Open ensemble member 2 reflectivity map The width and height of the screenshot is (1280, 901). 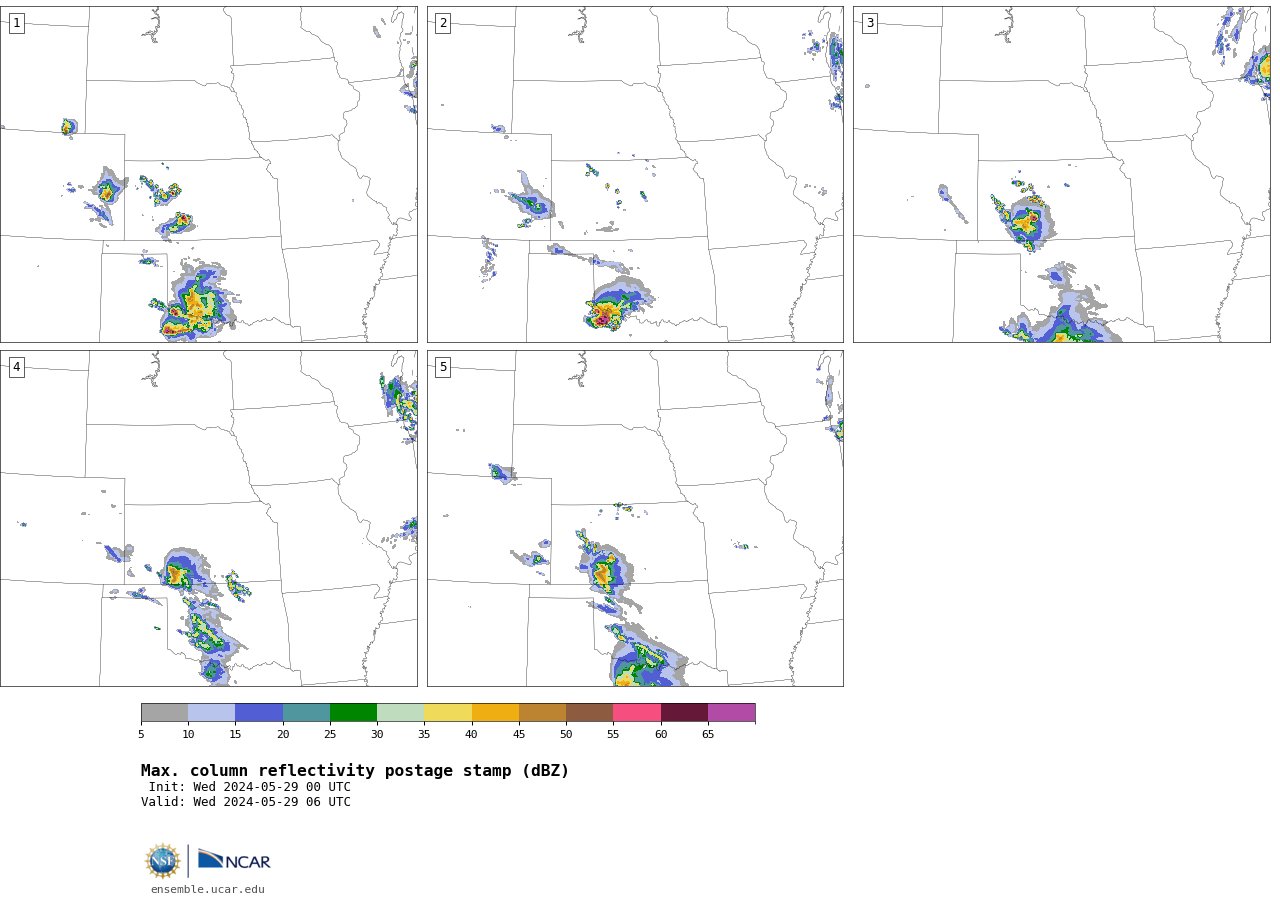click(635, 175)
